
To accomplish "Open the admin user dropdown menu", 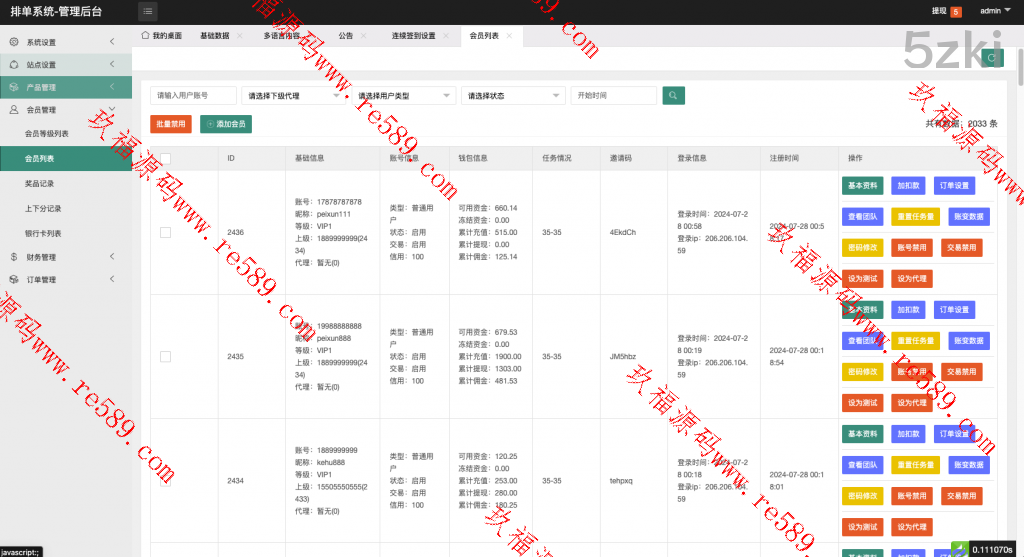I will pos(993,12).
